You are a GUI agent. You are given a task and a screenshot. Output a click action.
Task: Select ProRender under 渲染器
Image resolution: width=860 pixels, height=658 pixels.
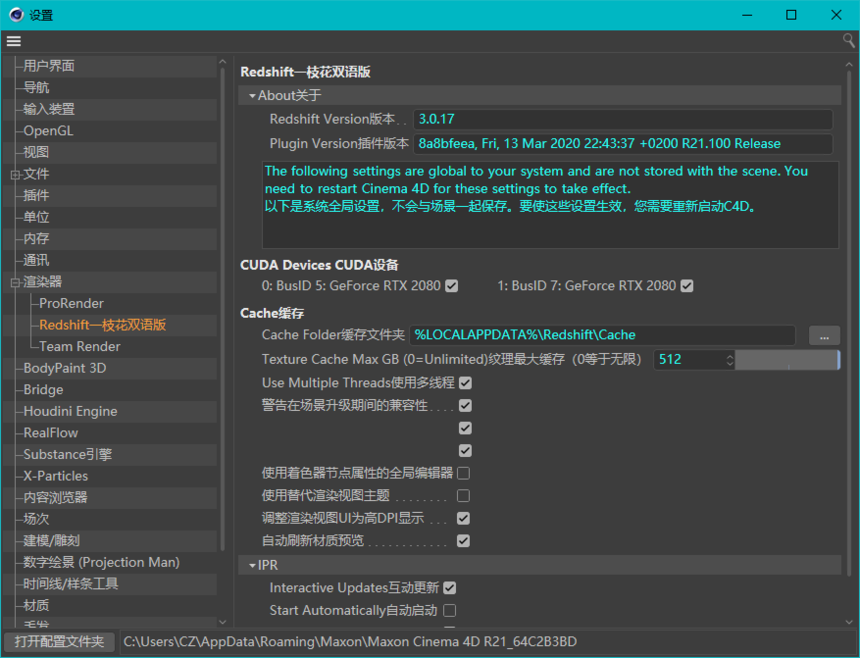click(71, 303)
